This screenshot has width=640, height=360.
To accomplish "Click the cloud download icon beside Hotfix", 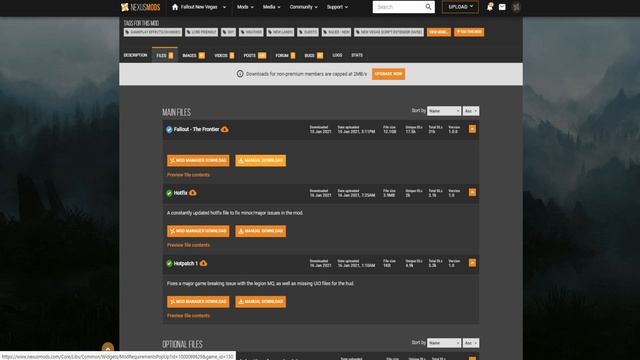I will 193,193.
